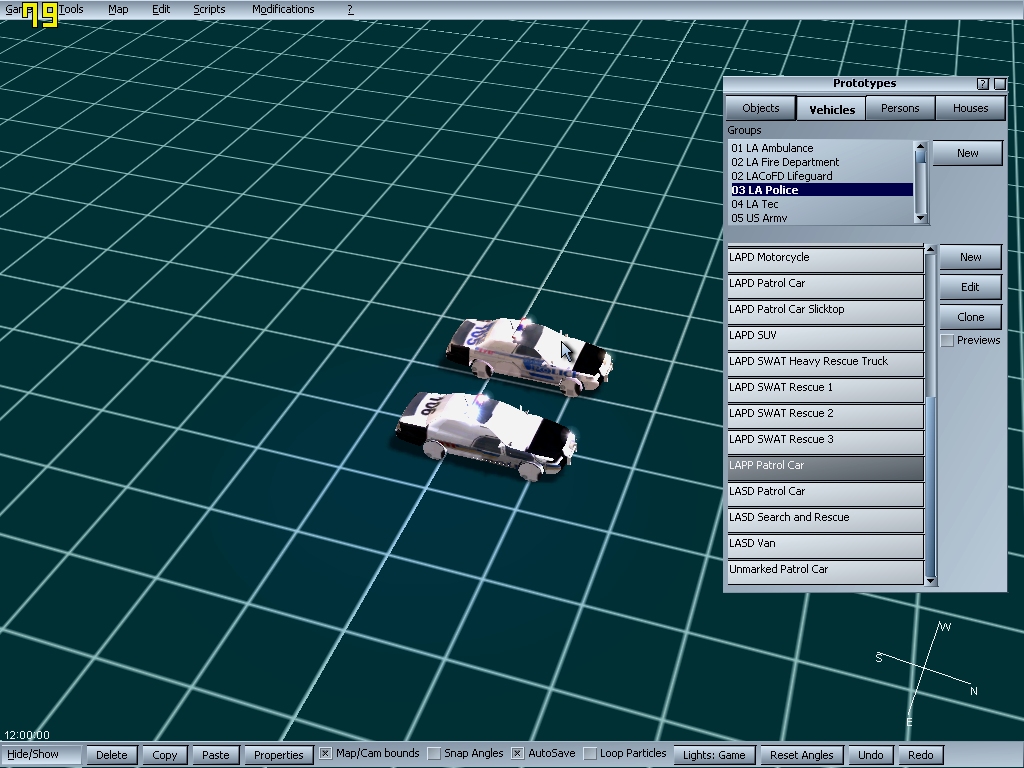
Task: Switch to the Persons tab
Action: (x=900, y=108)
